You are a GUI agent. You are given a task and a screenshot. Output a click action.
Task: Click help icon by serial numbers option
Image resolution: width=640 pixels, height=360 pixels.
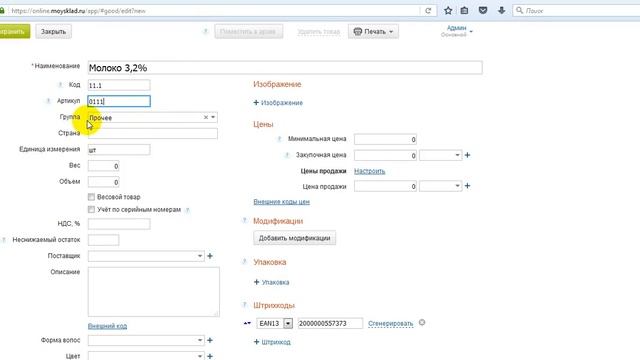tap(187, 210)
